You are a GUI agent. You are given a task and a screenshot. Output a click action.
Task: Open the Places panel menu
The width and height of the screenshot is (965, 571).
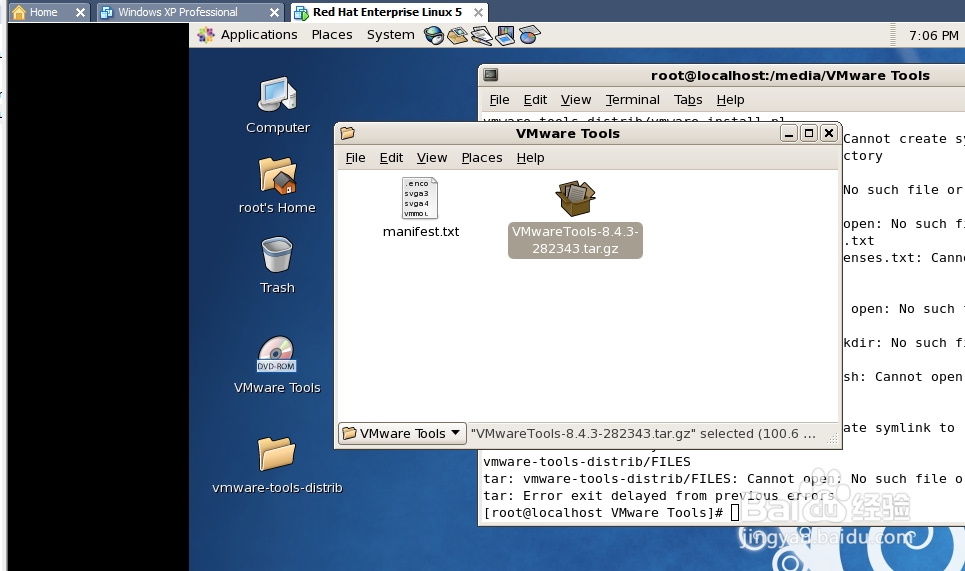point(332,35)
